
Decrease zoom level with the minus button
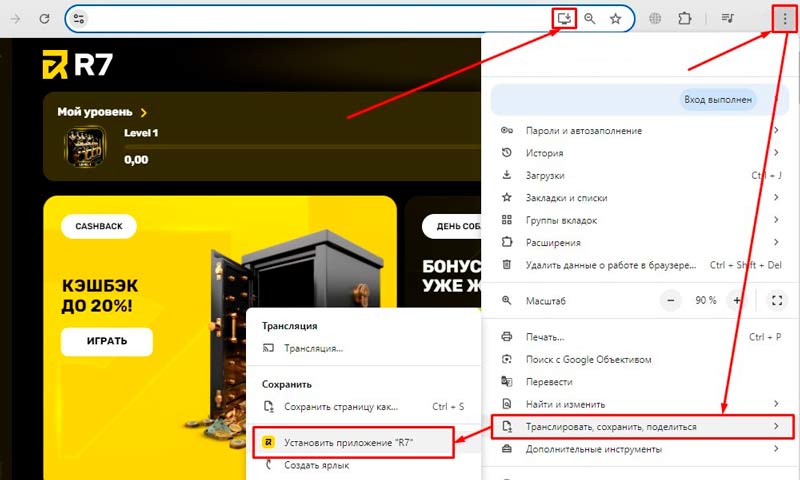(672, 300)
